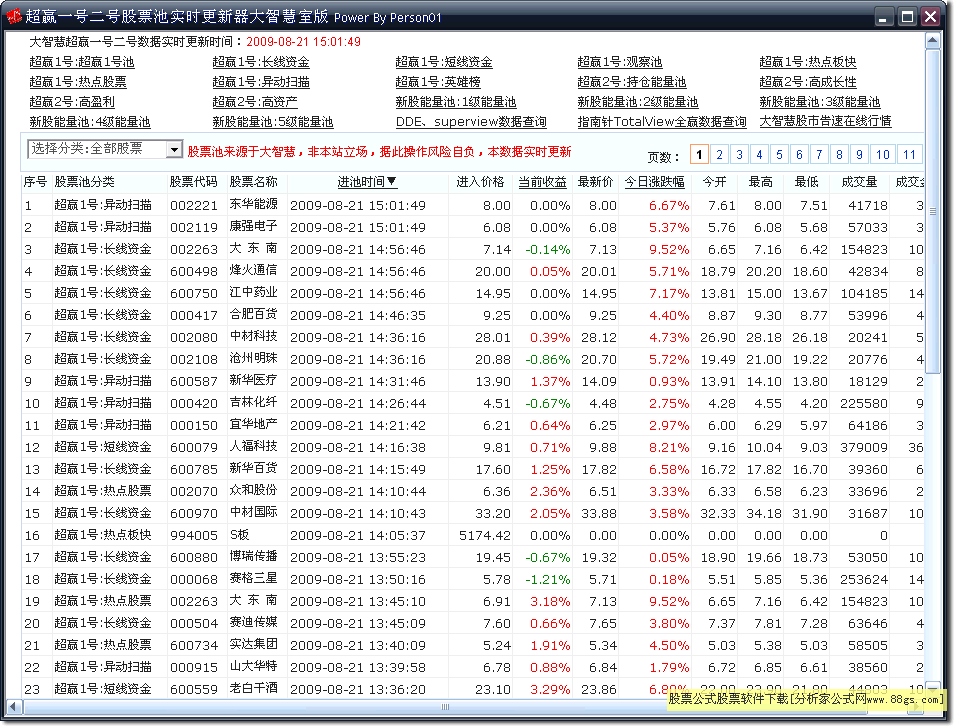
Task: Select stock name 山大华特
Action: point(253,666)
